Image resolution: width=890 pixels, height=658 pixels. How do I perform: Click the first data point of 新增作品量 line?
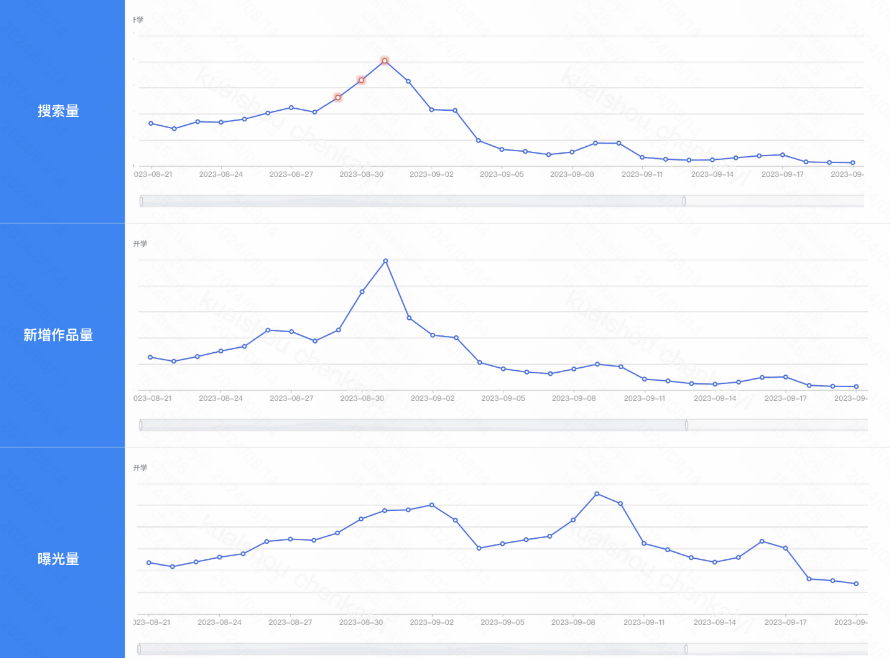click(150, 357)
